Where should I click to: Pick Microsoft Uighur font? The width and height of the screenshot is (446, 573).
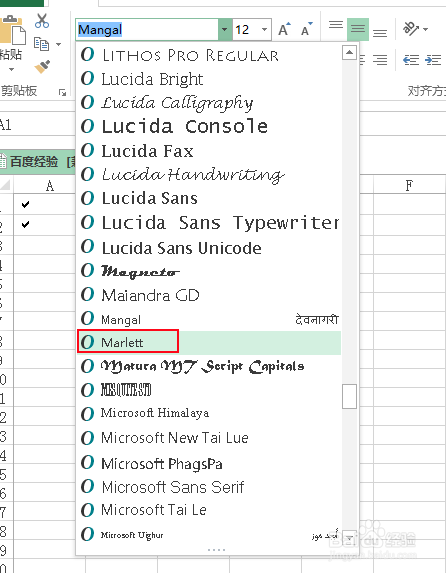coord(209,535)
